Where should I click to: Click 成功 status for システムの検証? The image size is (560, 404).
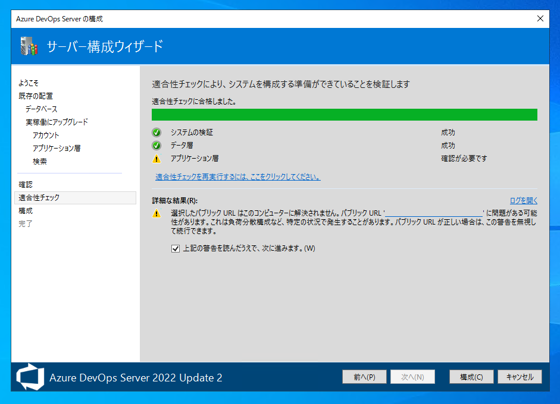click(448, 133)
